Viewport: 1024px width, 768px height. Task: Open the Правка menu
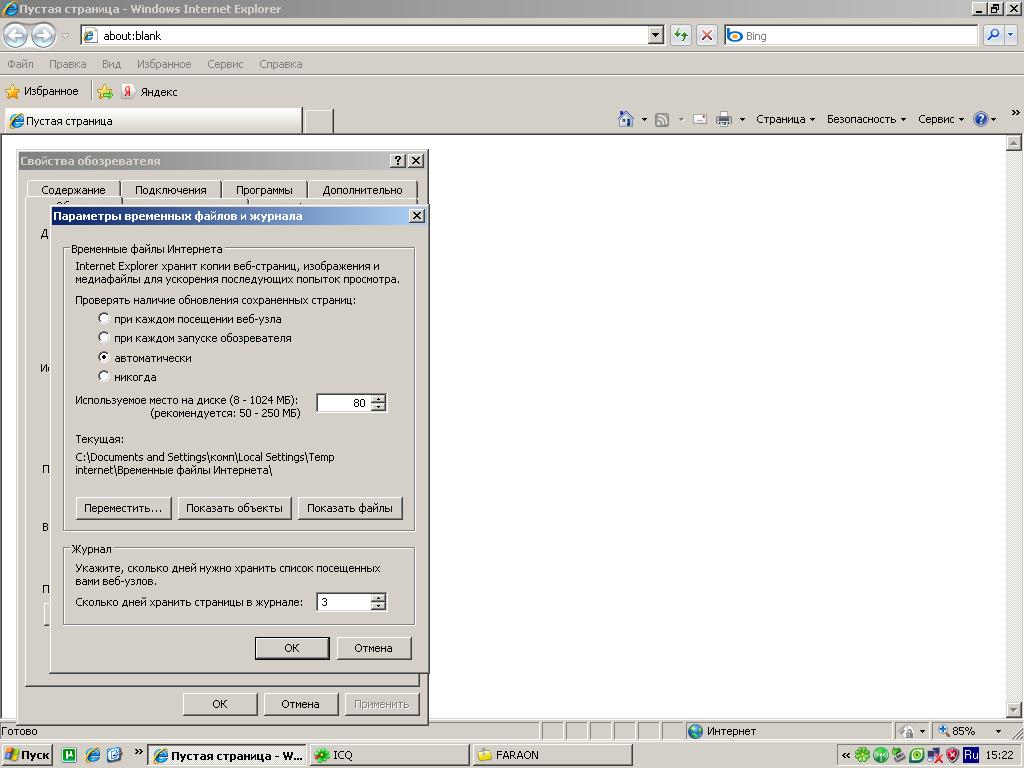click(x=67, y=64)
